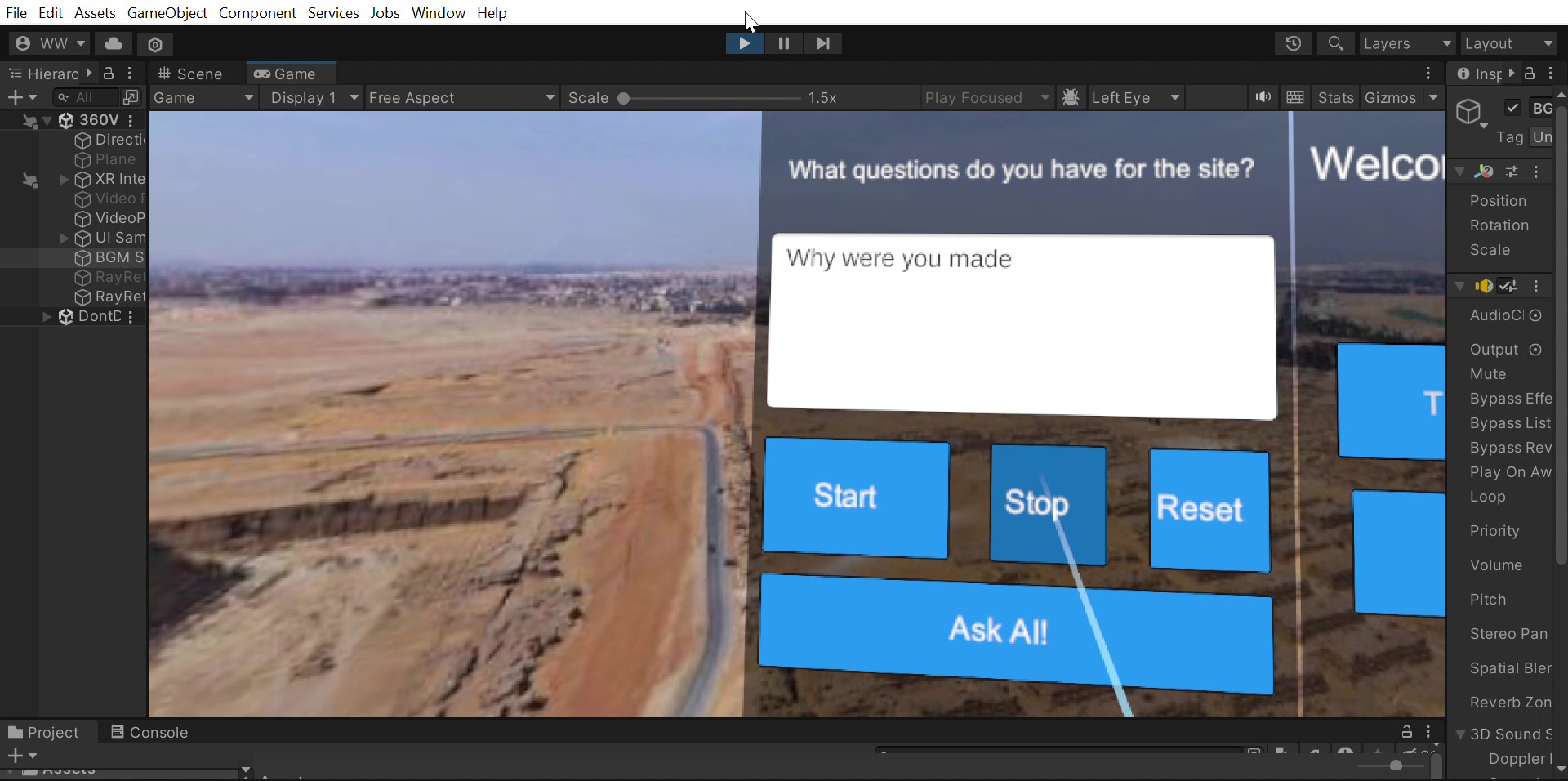Image resolution: width=1568 pixels, height=781 pixels.
Task: Open the Layout dropdown
Action: pyautogui.click(x=1509, y=43)
